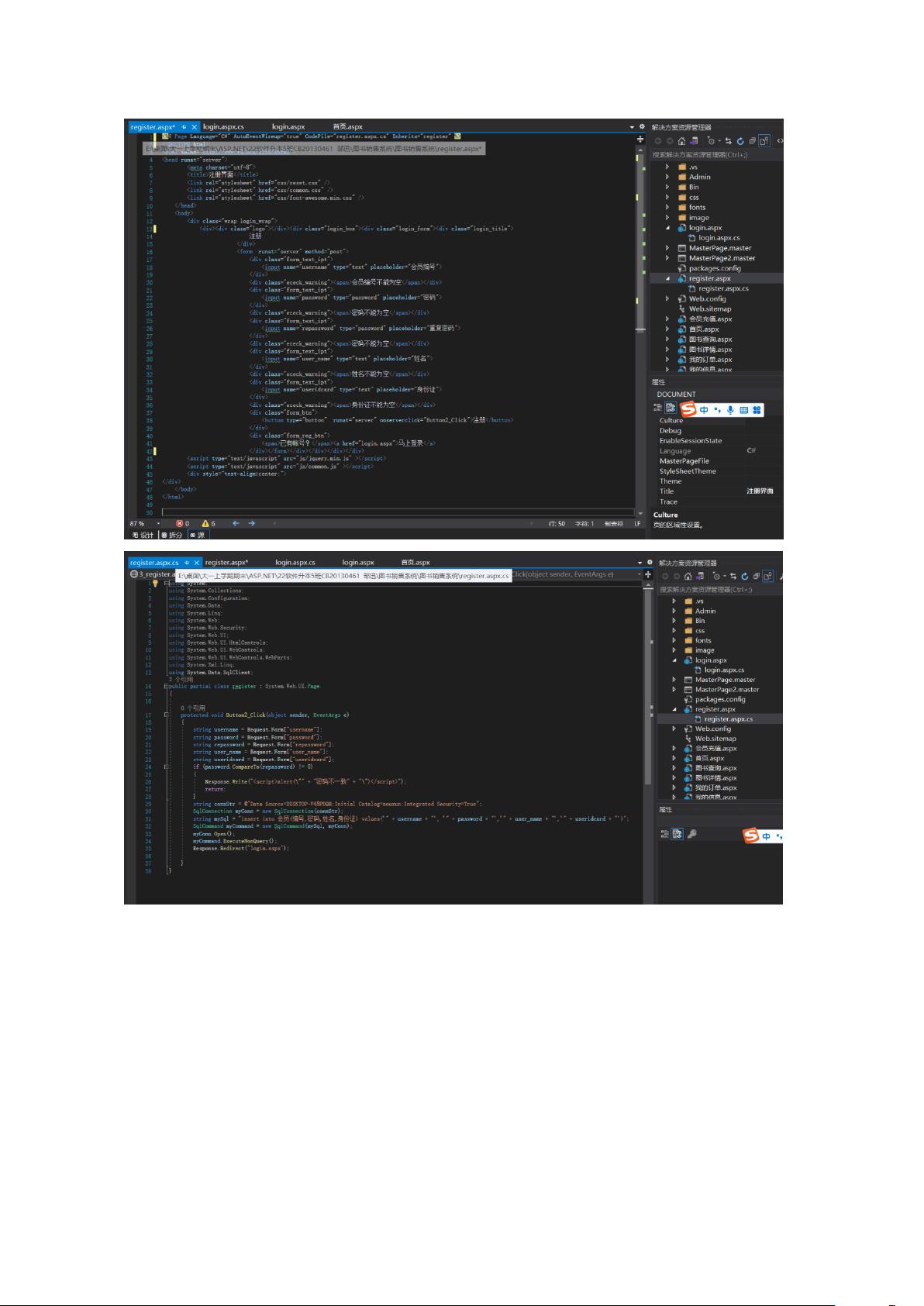Click Pending Changes Filter icon in upper Solution Explorer
Image resolution: width=924 pixels, height=1306 pixels.
point(712,141)
